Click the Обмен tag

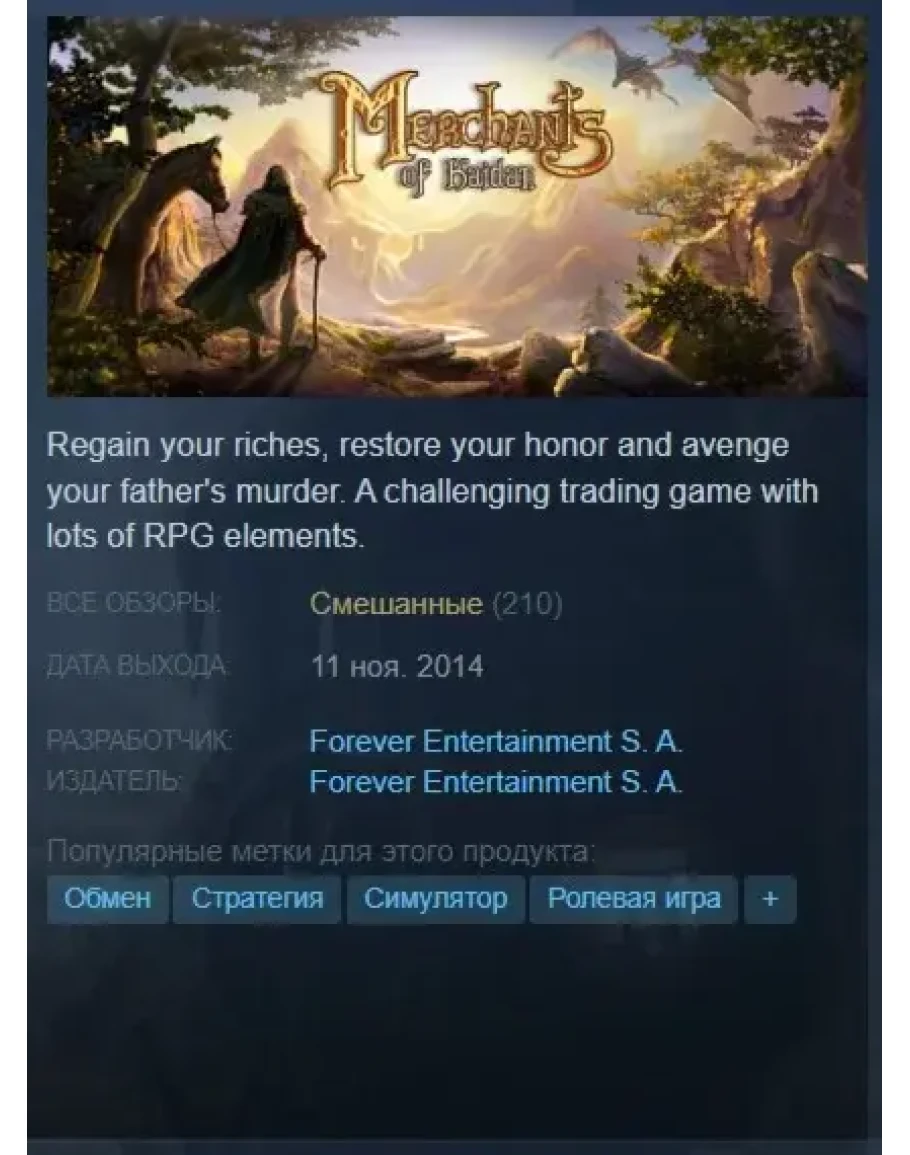[x=108, y=899]
